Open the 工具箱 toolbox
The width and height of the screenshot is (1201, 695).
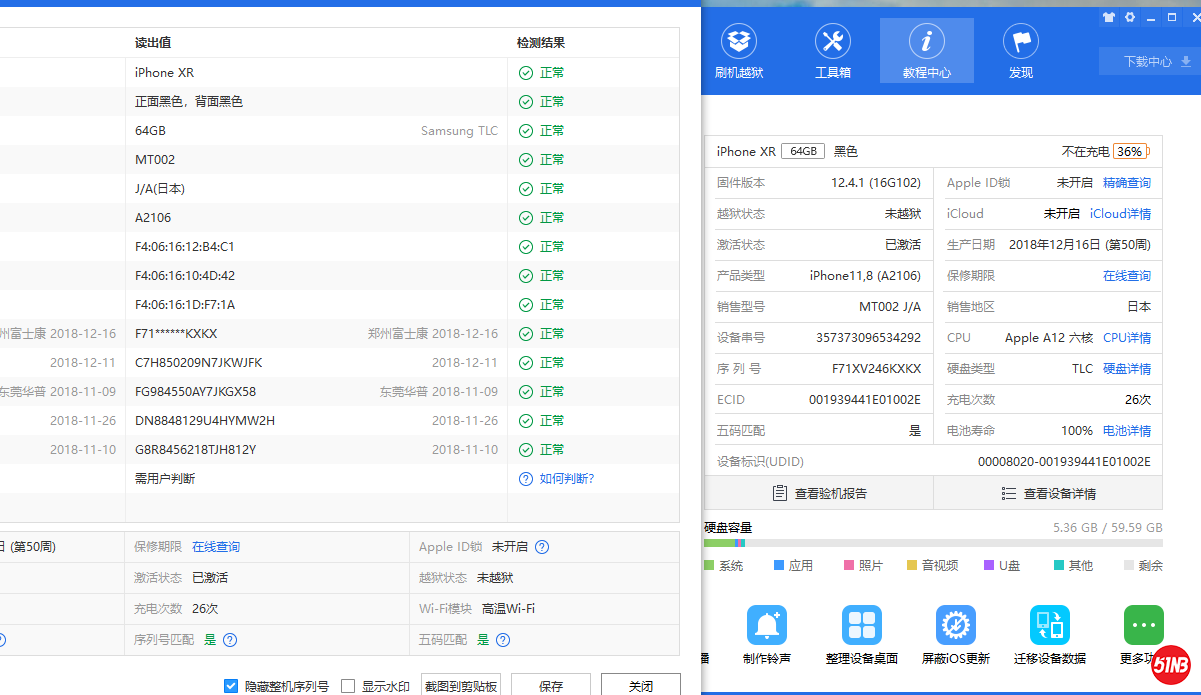pos(832,51)
